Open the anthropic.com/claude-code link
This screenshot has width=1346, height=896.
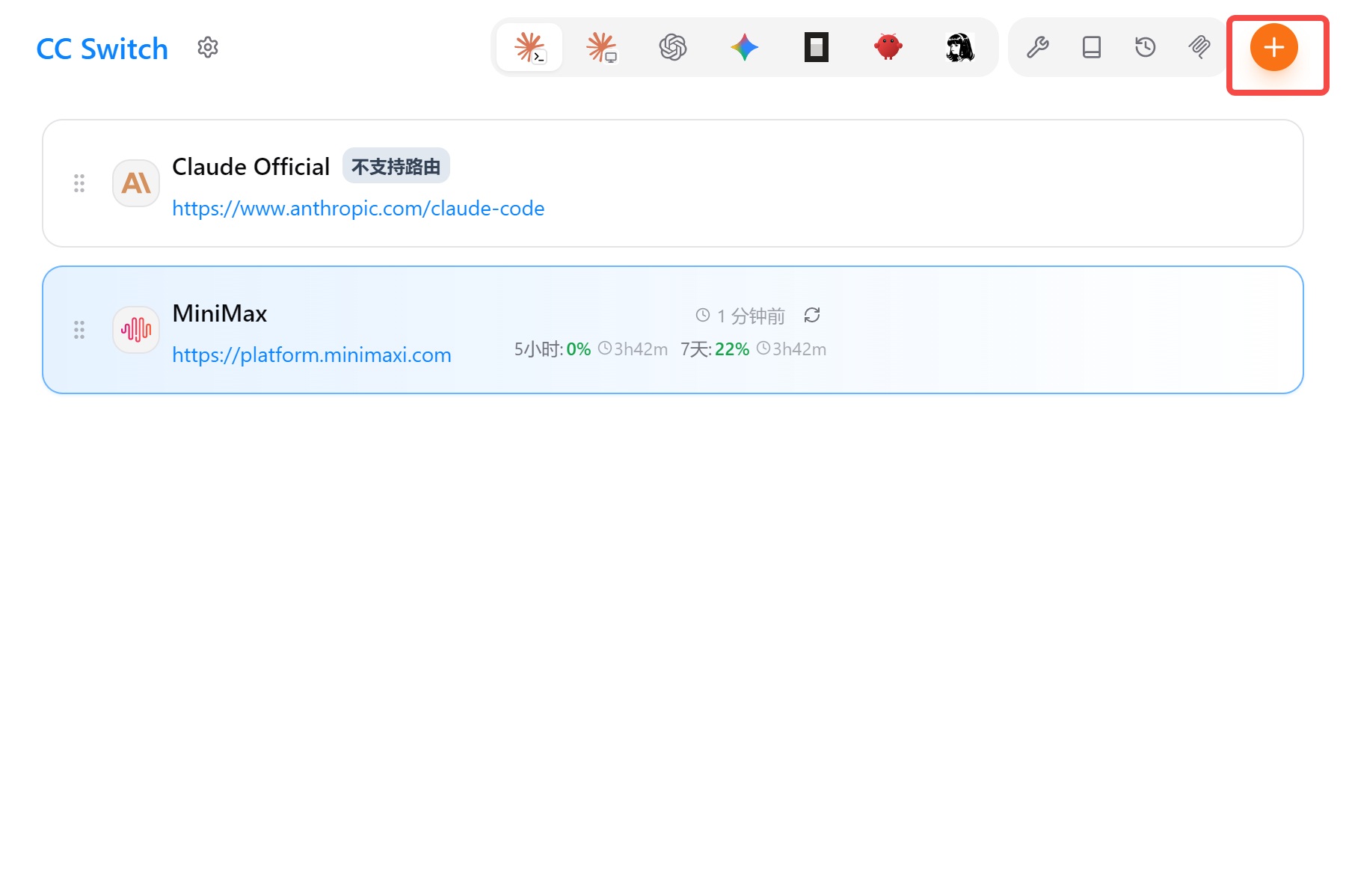pyautogui.click(x=358, y=208)
